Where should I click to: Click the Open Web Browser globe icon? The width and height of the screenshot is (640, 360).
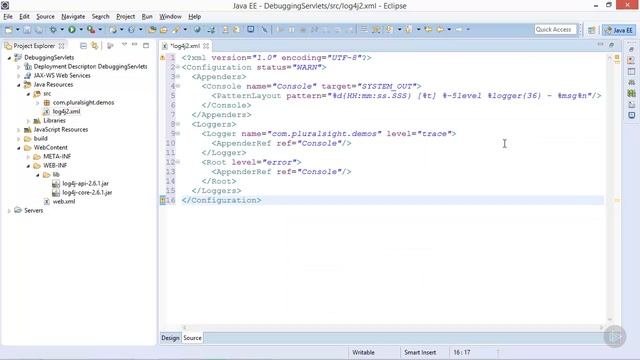coord(197,29)
